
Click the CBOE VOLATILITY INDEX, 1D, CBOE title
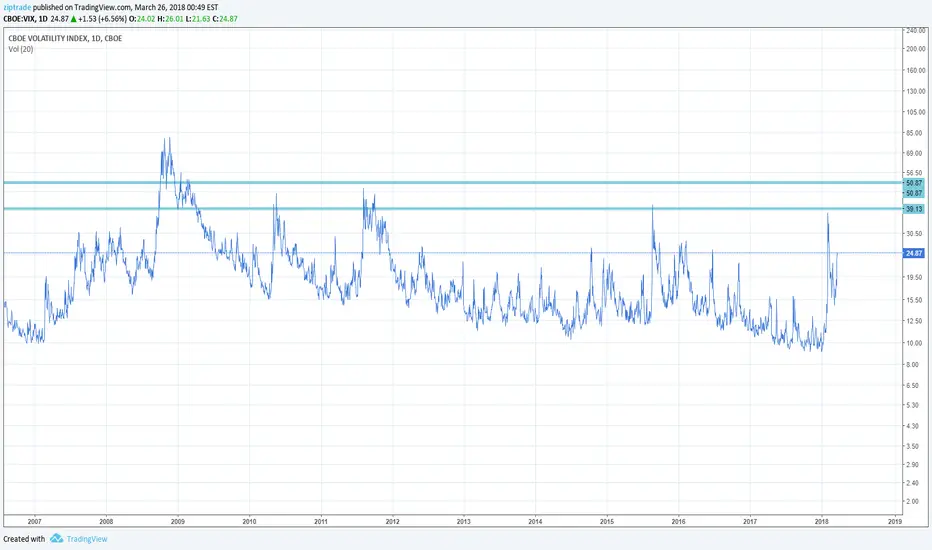click(x=65, y=38)
